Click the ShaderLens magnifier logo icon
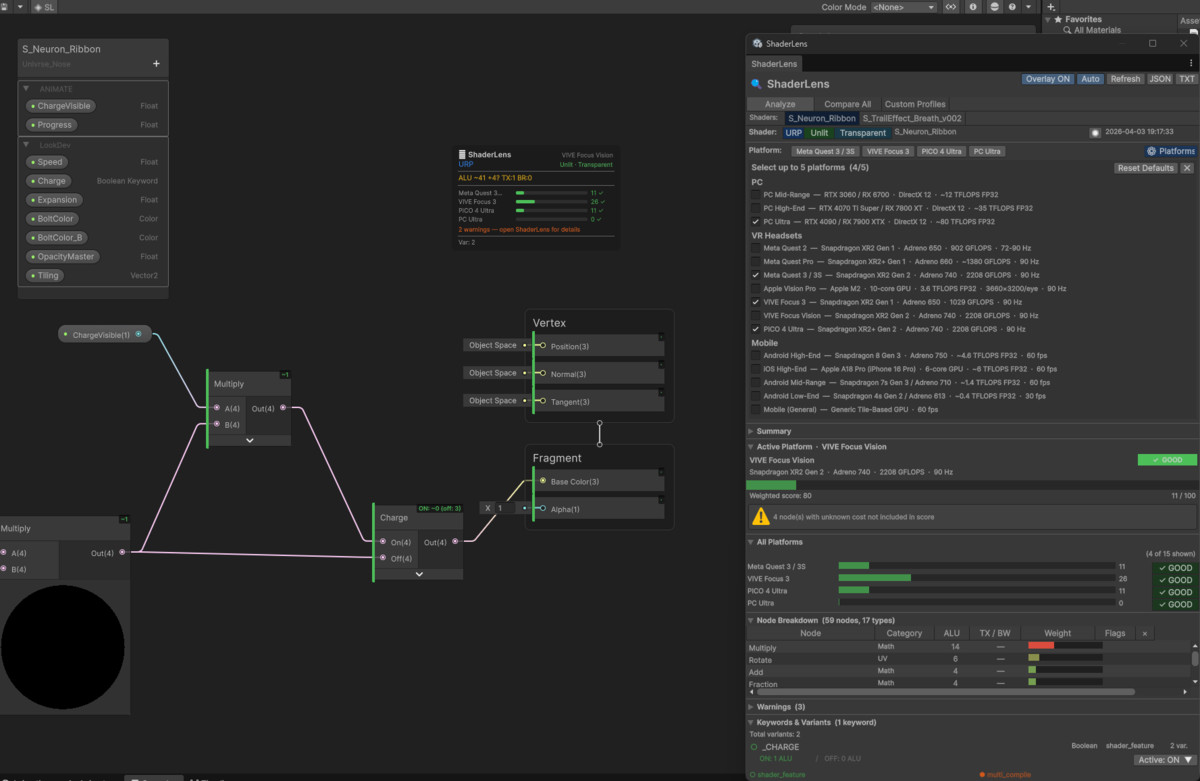The height and width of the screenshot is (781, 1200). (x=757, y=84)
